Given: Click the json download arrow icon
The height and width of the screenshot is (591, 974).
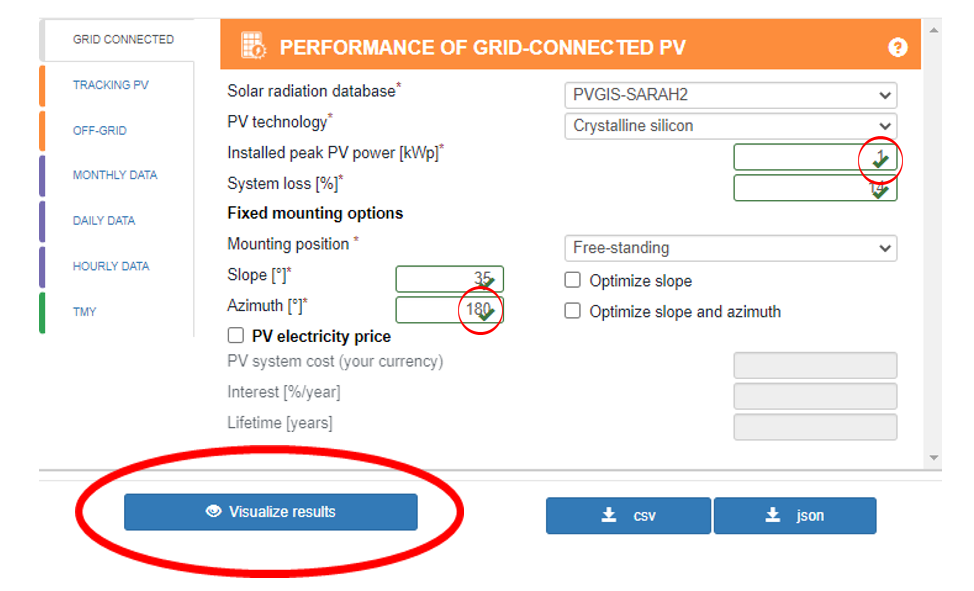Looking at the screenshot, I should (x=772, y=515).
